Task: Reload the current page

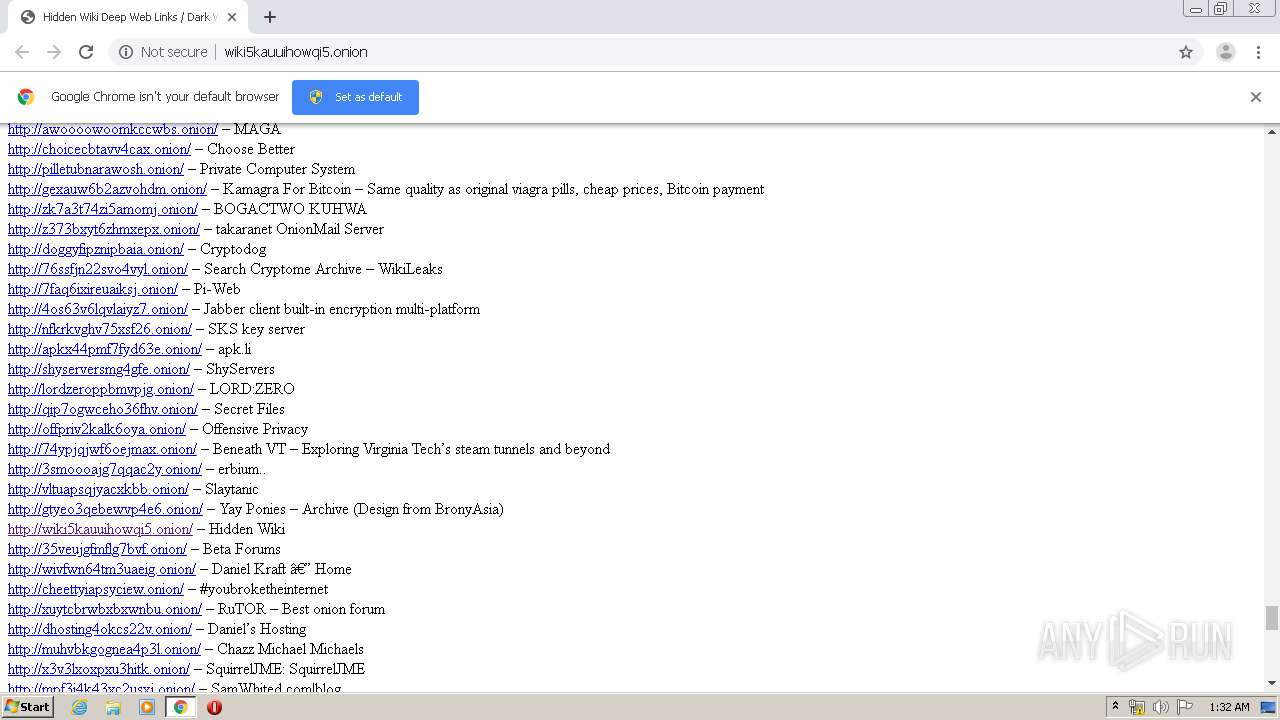Action: coord(86,52)
